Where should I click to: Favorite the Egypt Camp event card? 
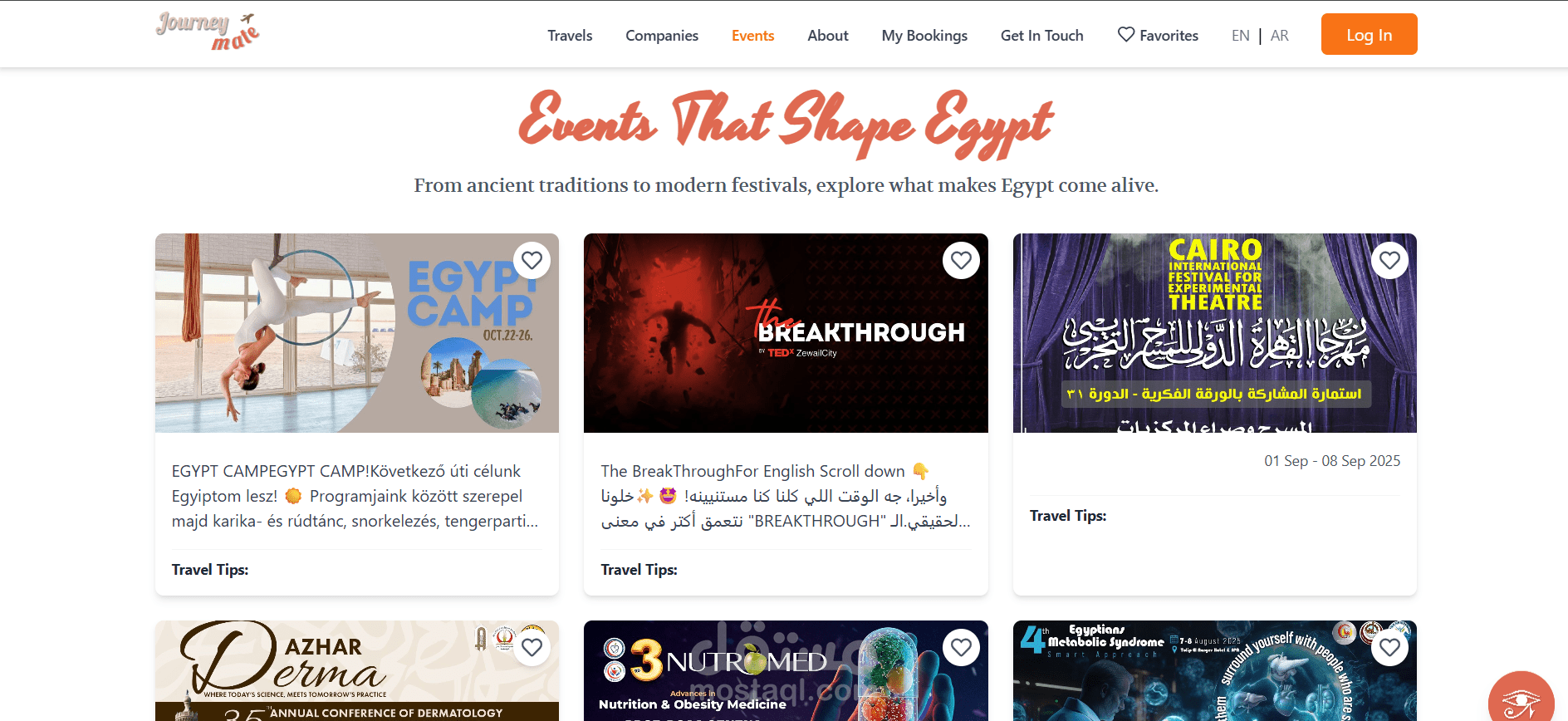[x=532, y=261]
